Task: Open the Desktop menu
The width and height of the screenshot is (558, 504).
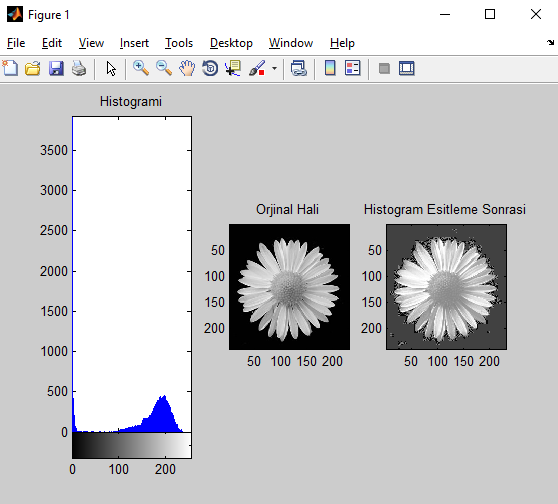Action: pos(231,43)
